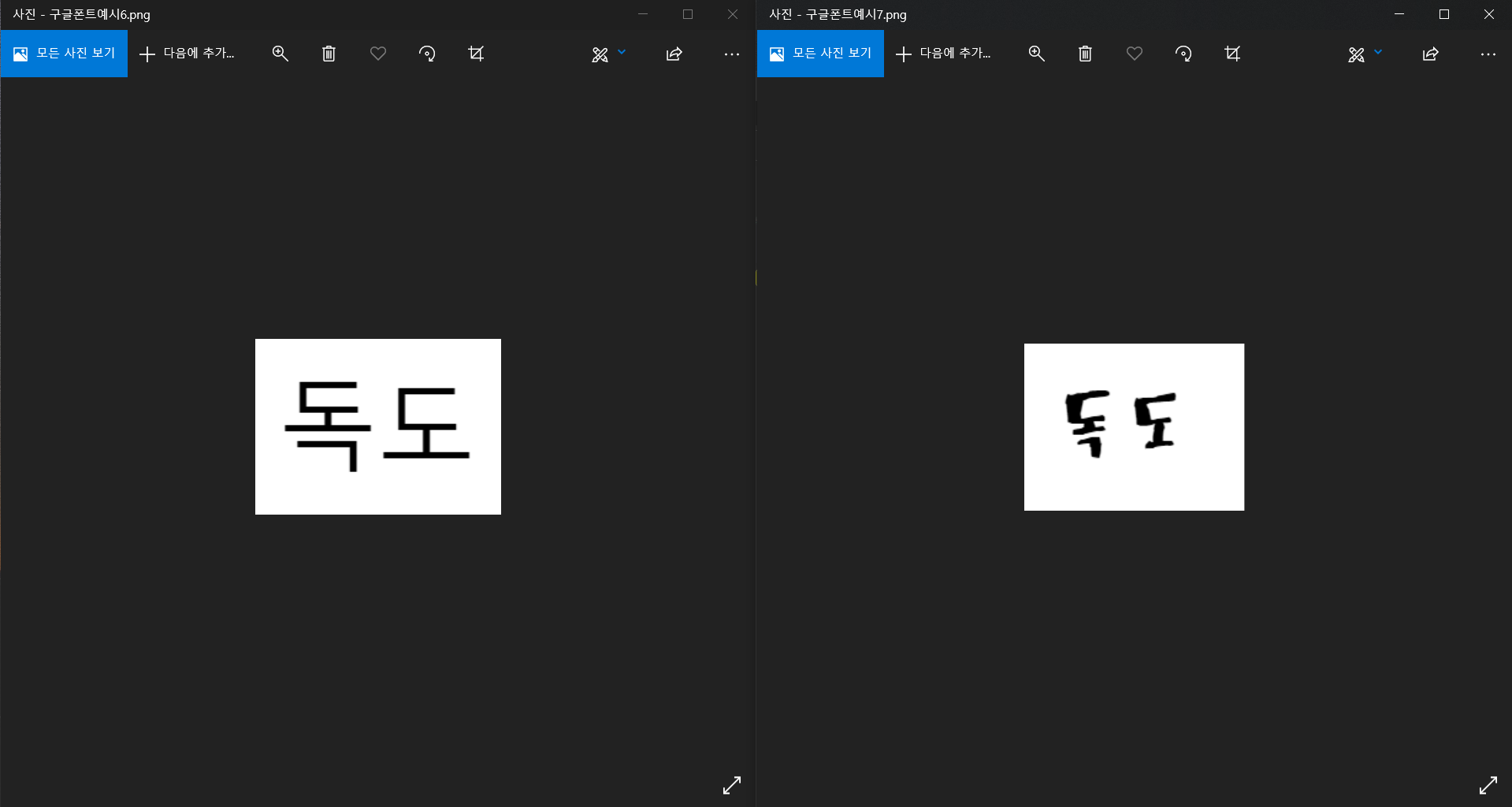Zoom in on the 구글폰트예시6.png photo
Image resolution: width=1512 pixels, height=807 pixels.
tap(280, 54)
